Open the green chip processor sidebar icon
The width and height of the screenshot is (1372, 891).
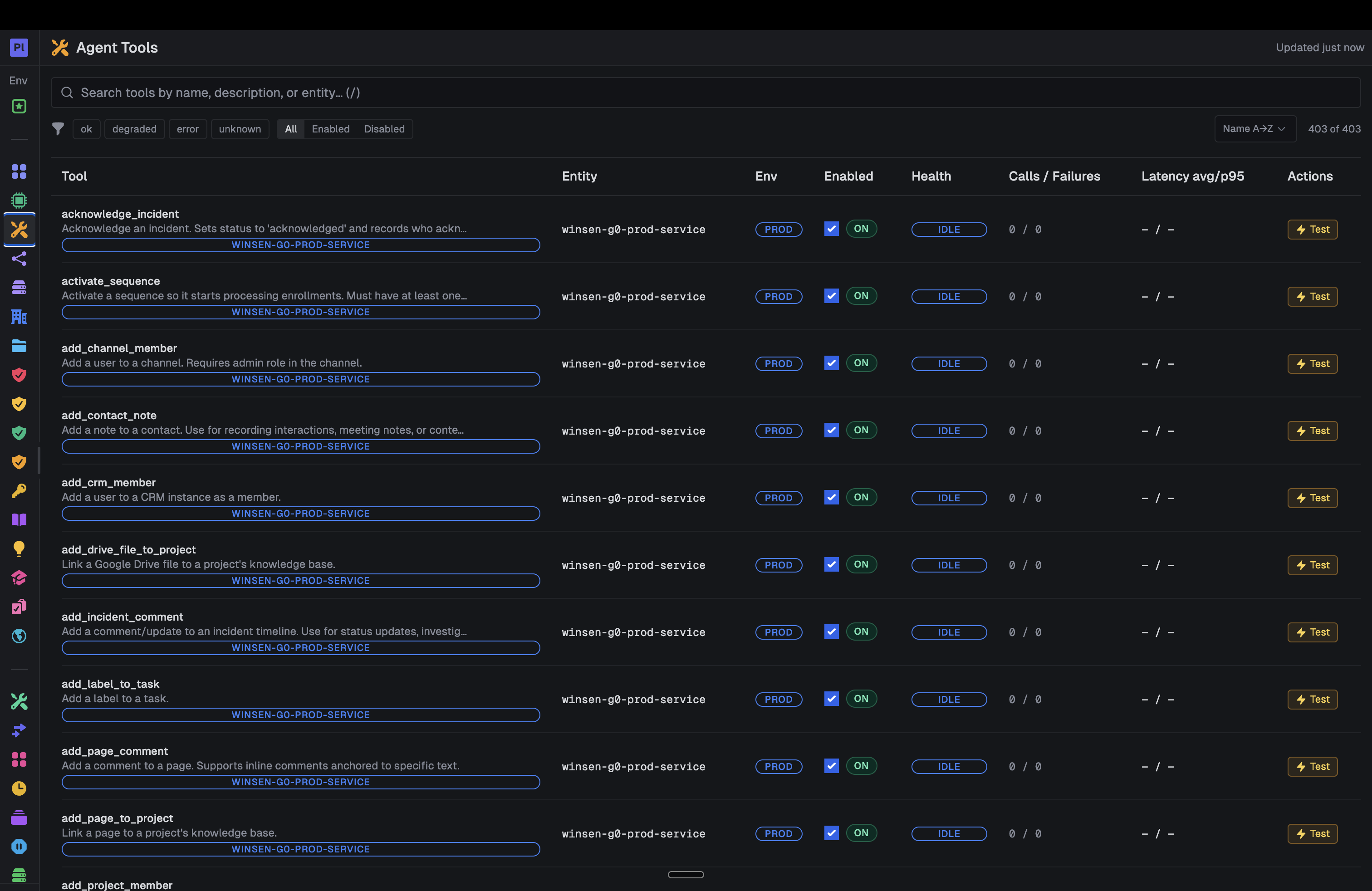pyautogui.click(x=19, y=201)
